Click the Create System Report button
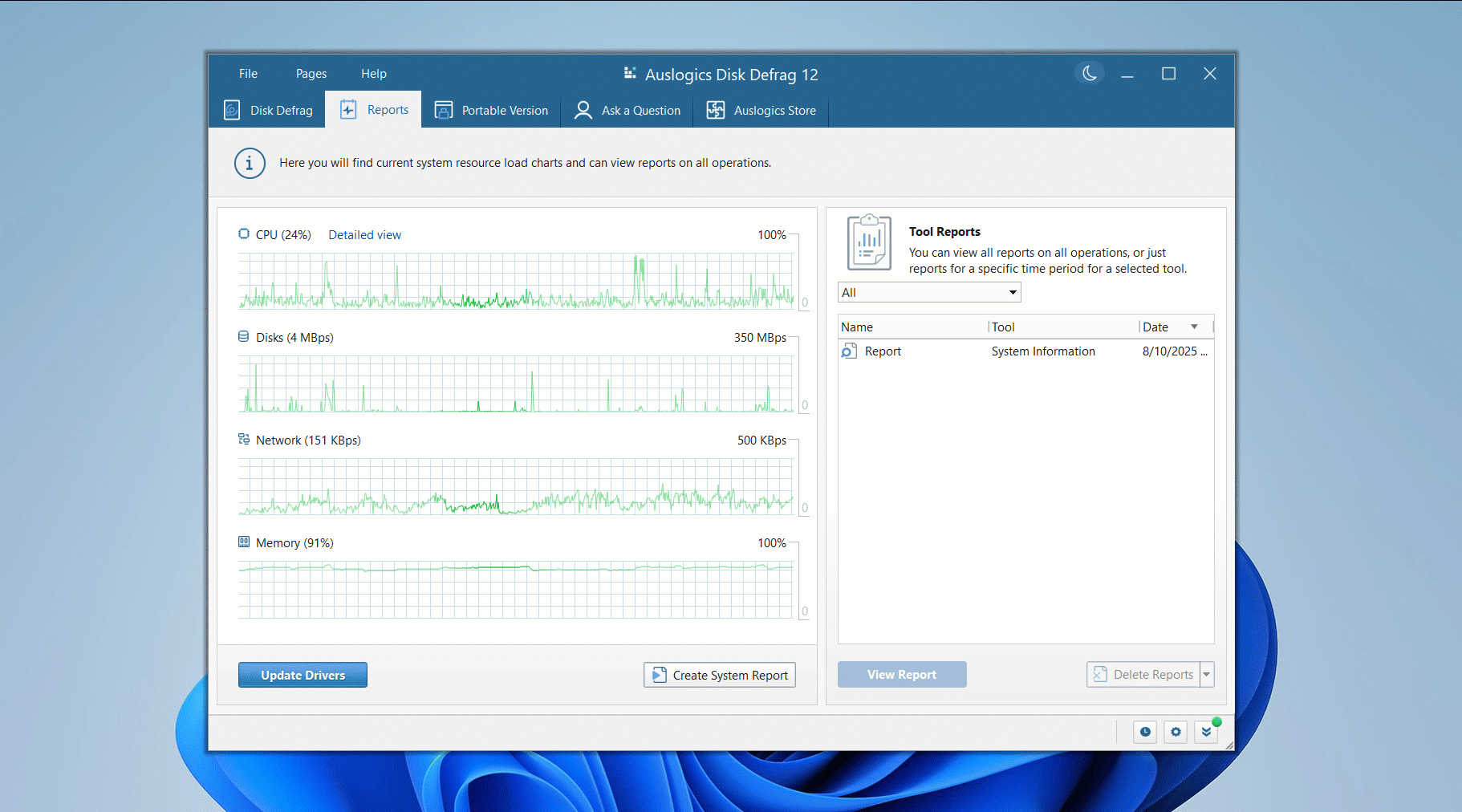1462x812 pixels. [719, 675]
